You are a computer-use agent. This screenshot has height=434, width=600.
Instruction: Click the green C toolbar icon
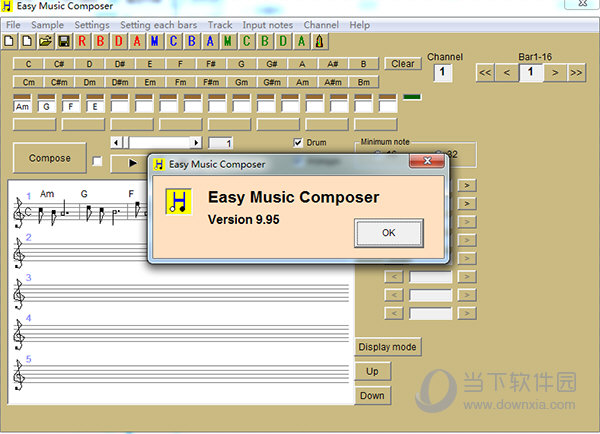(247, 41)
